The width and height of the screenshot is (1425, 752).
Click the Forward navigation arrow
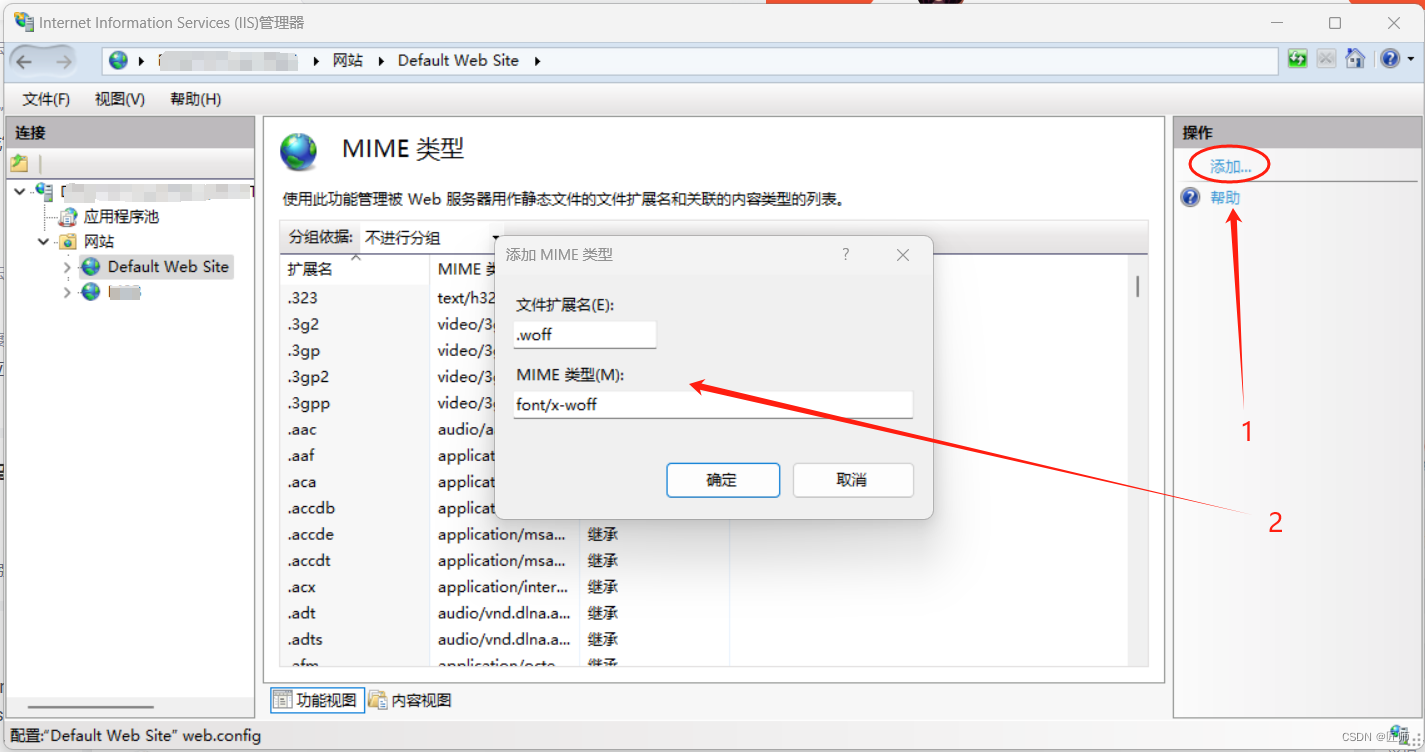coord(63,61)
